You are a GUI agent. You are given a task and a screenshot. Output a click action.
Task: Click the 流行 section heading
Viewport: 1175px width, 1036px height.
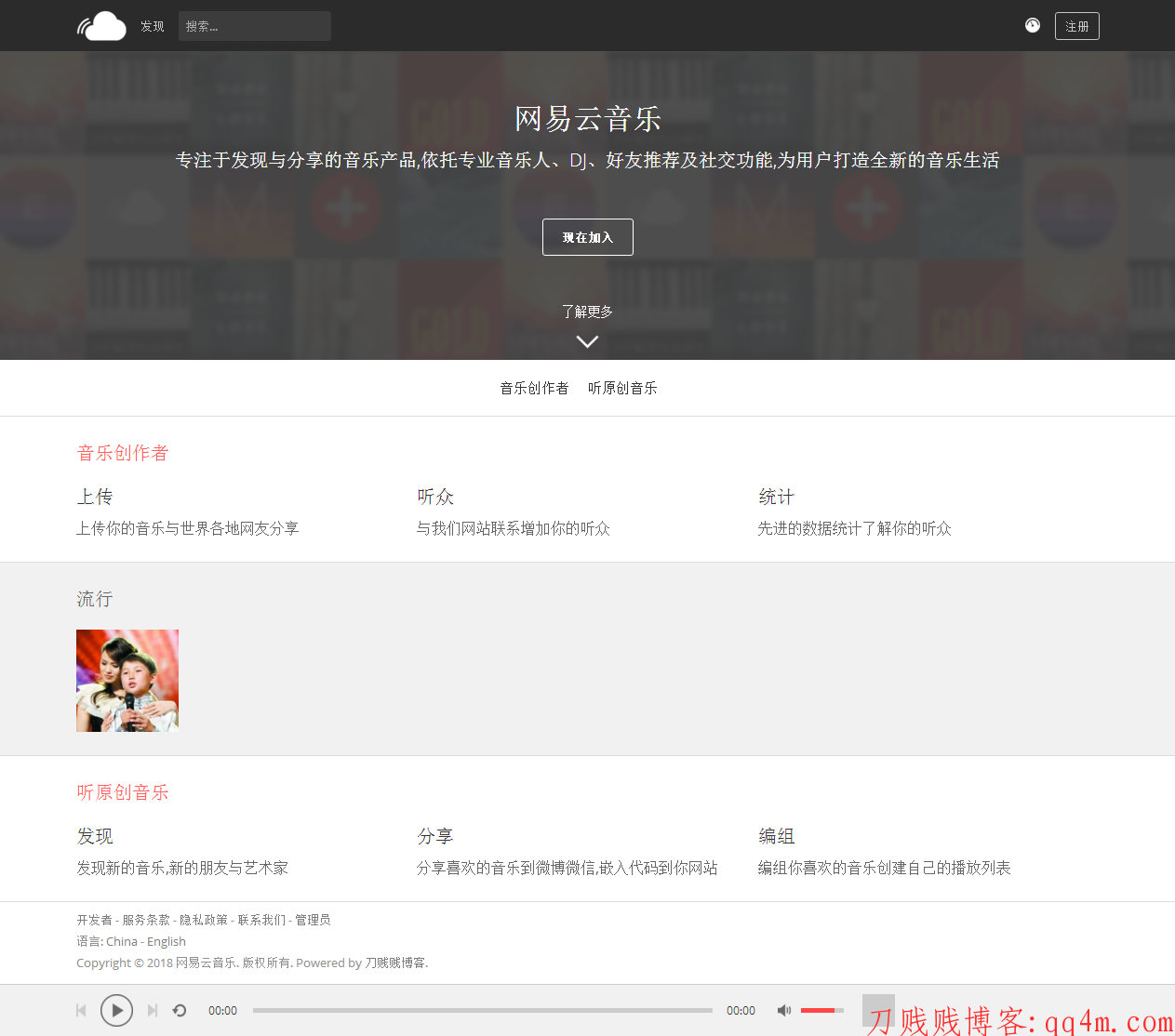tap(95, 599)
